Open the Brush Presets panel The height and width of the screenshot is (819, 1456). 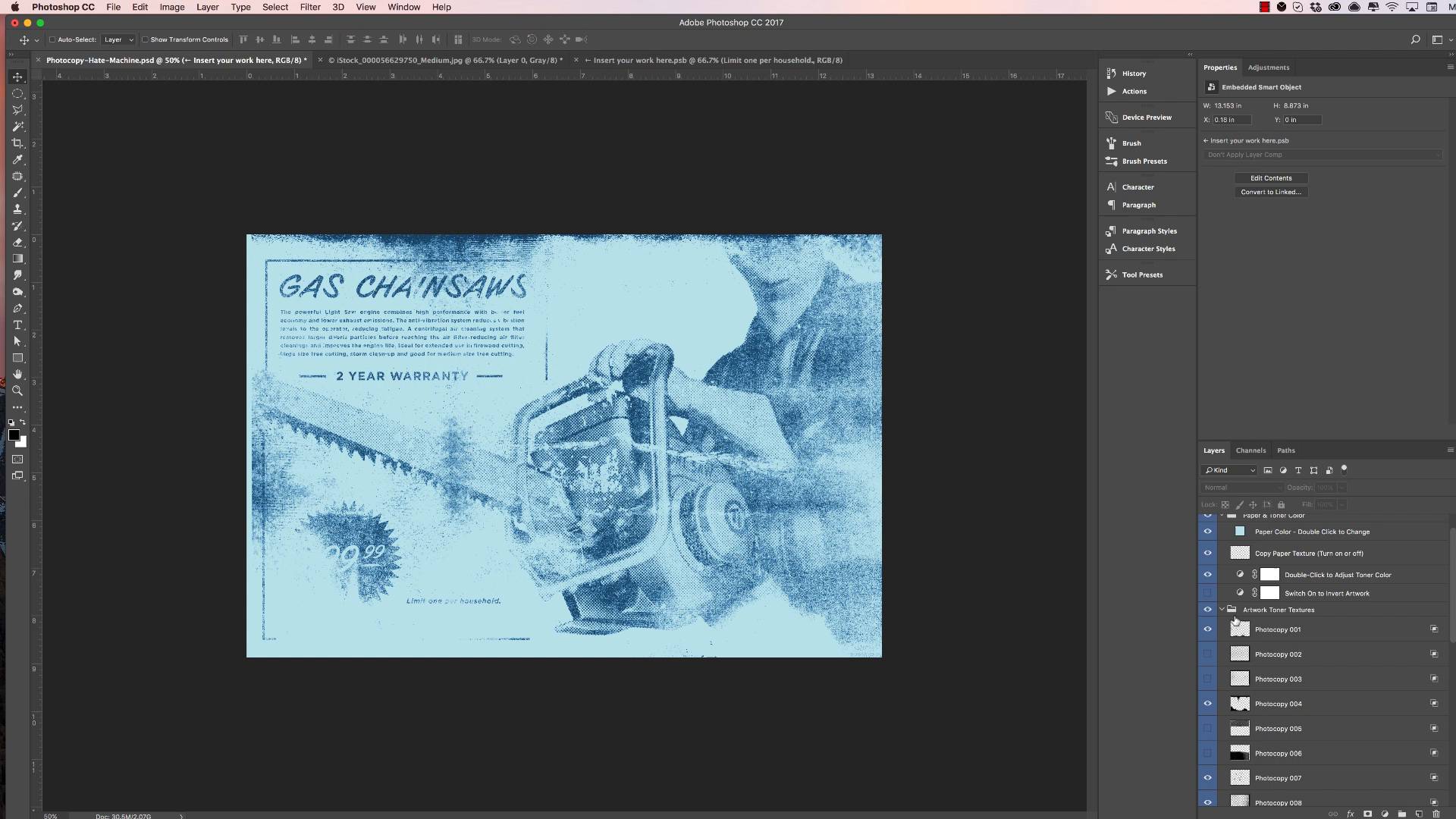(x=1144, y=162)
